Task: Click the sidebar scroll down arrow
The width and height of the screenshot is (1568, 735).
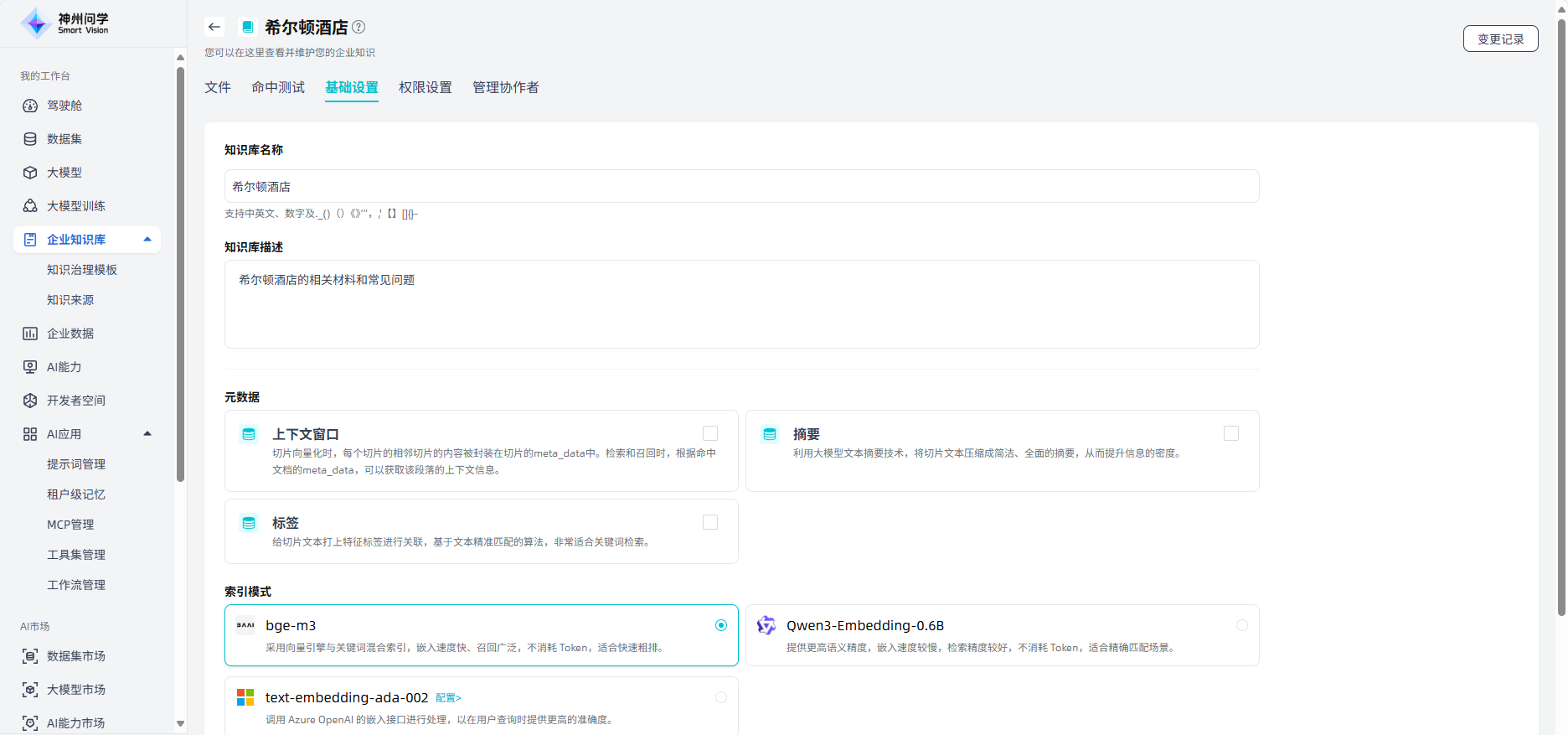Action: point(180,723)
